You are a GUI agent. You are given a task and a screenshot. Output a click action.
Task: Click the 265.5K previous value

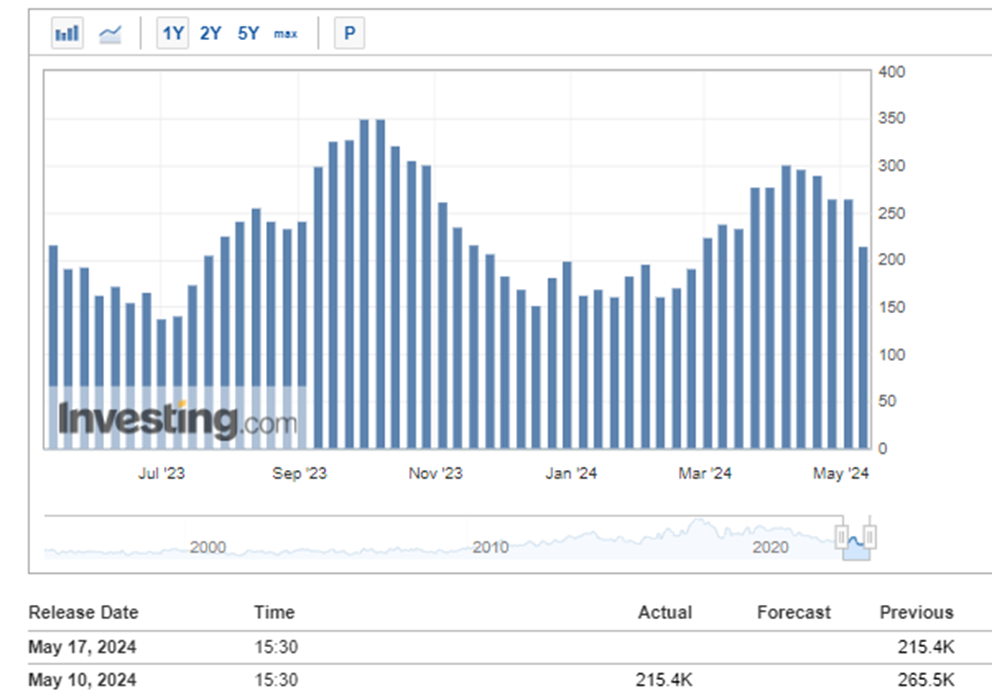[x=926, y=680]
